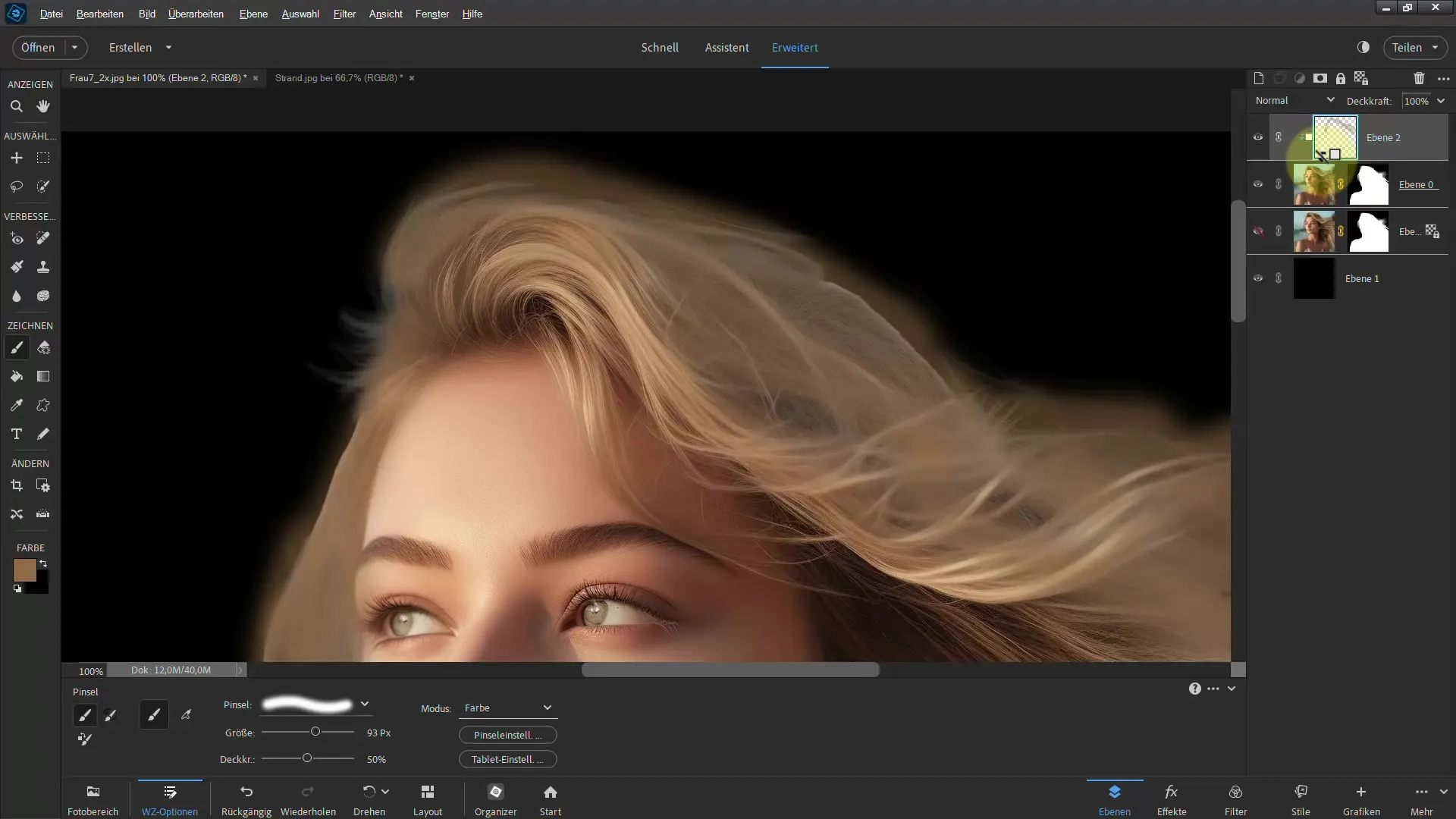This screenshot has width=1456, height=819.
Task: Select the Hand tool
Action: point(43,107)
